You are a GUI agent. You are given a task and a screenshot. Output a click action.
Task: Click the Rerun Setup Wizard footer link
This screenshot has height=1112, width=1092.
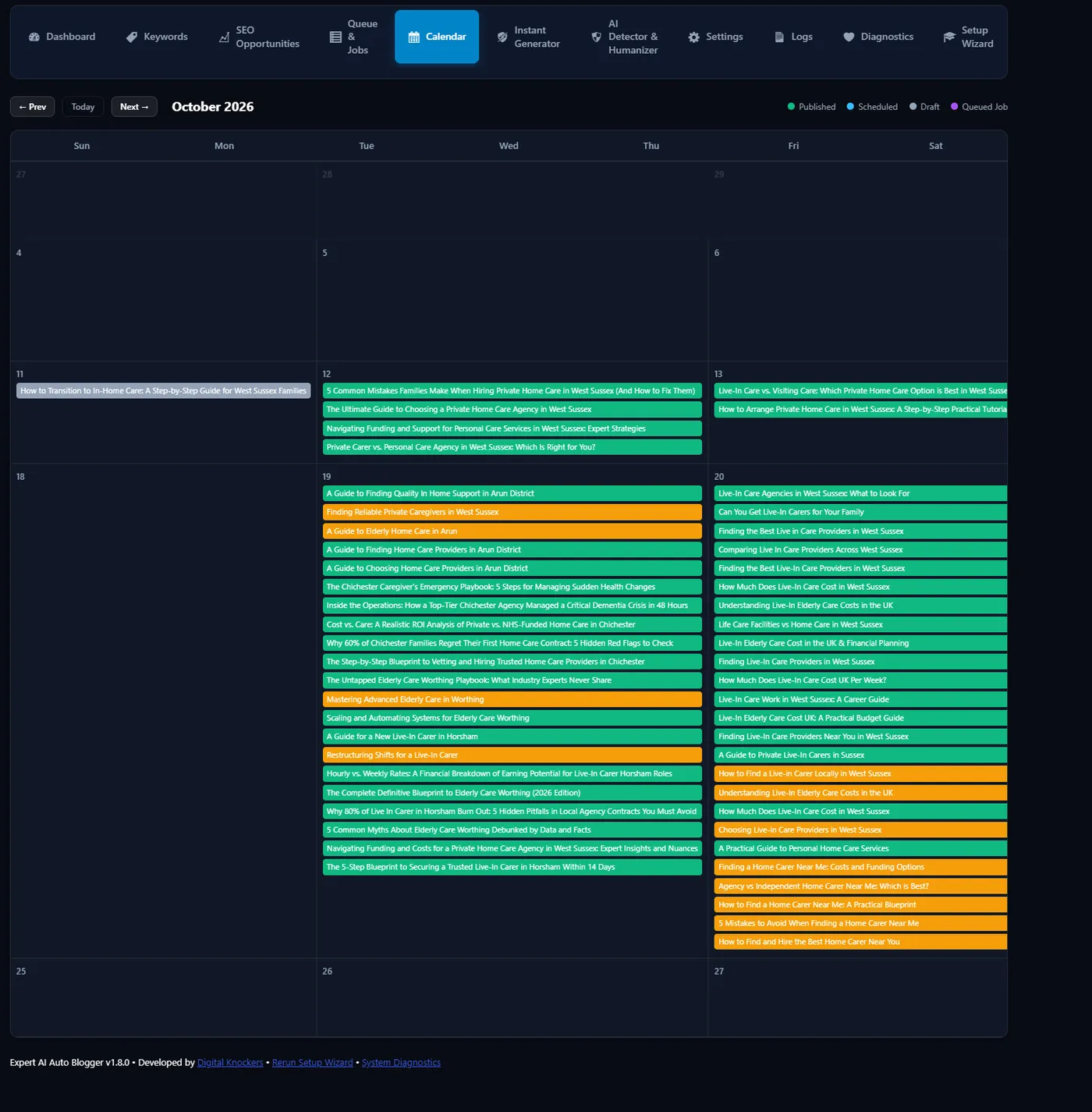(x=312, y=1063)
